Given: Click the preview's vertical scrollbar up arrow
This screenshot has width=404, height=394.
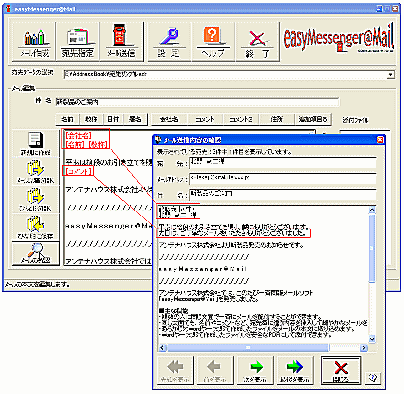Looking at the screenshot, I should coord(372,210).
